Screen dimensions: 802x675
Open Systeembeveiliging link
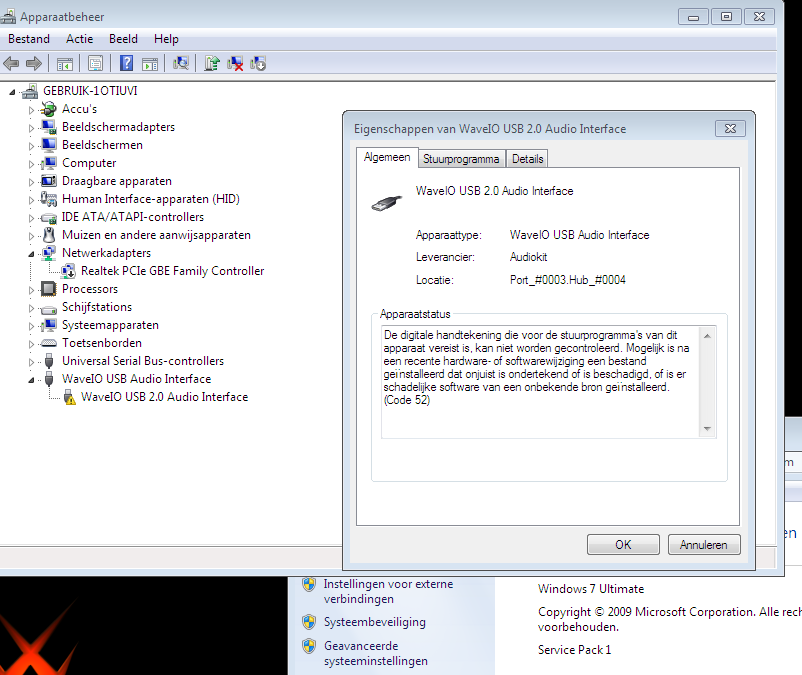click(x=374, y=622)
